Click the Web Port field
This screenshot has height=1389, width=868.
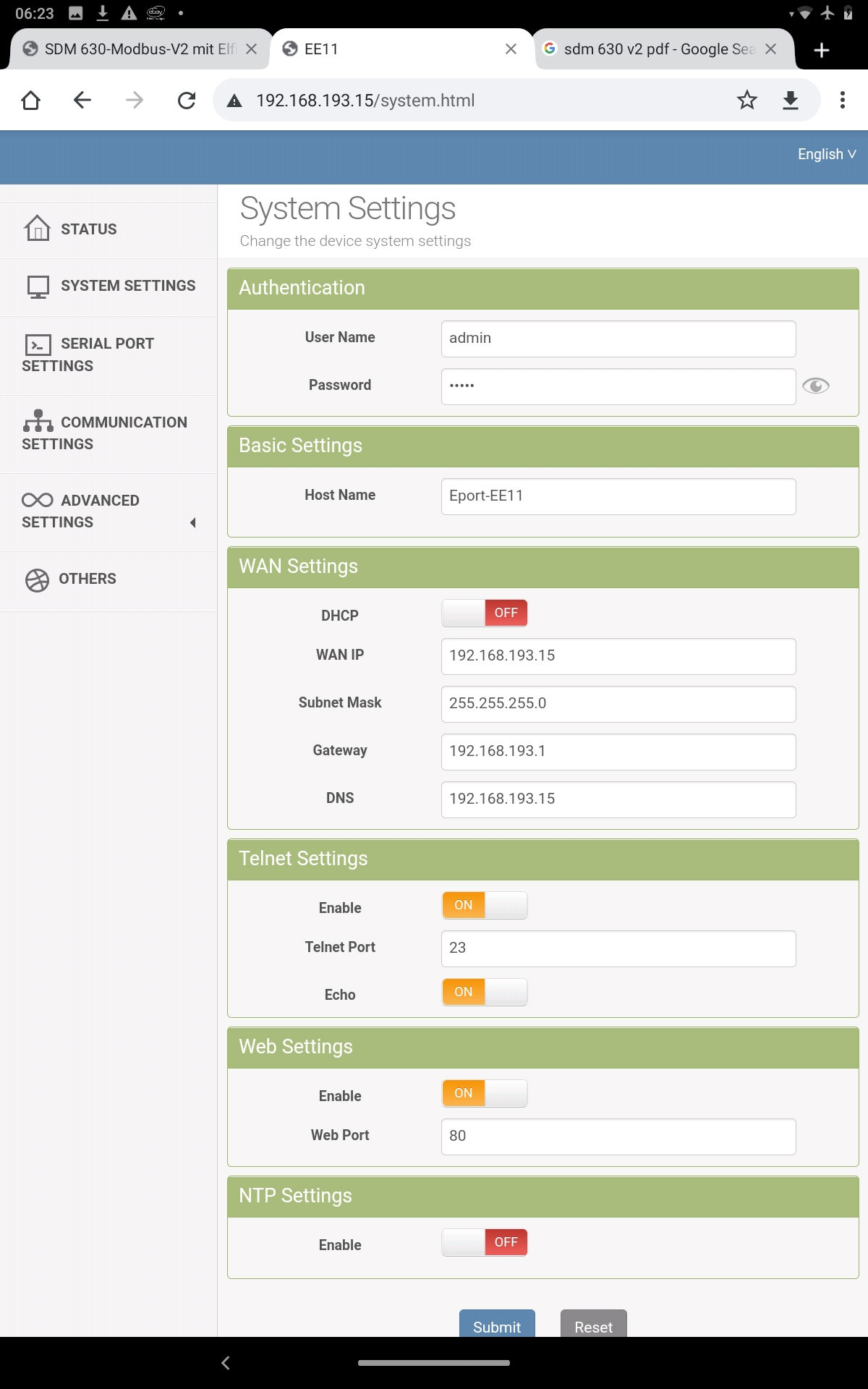[x=618, y=1137]
